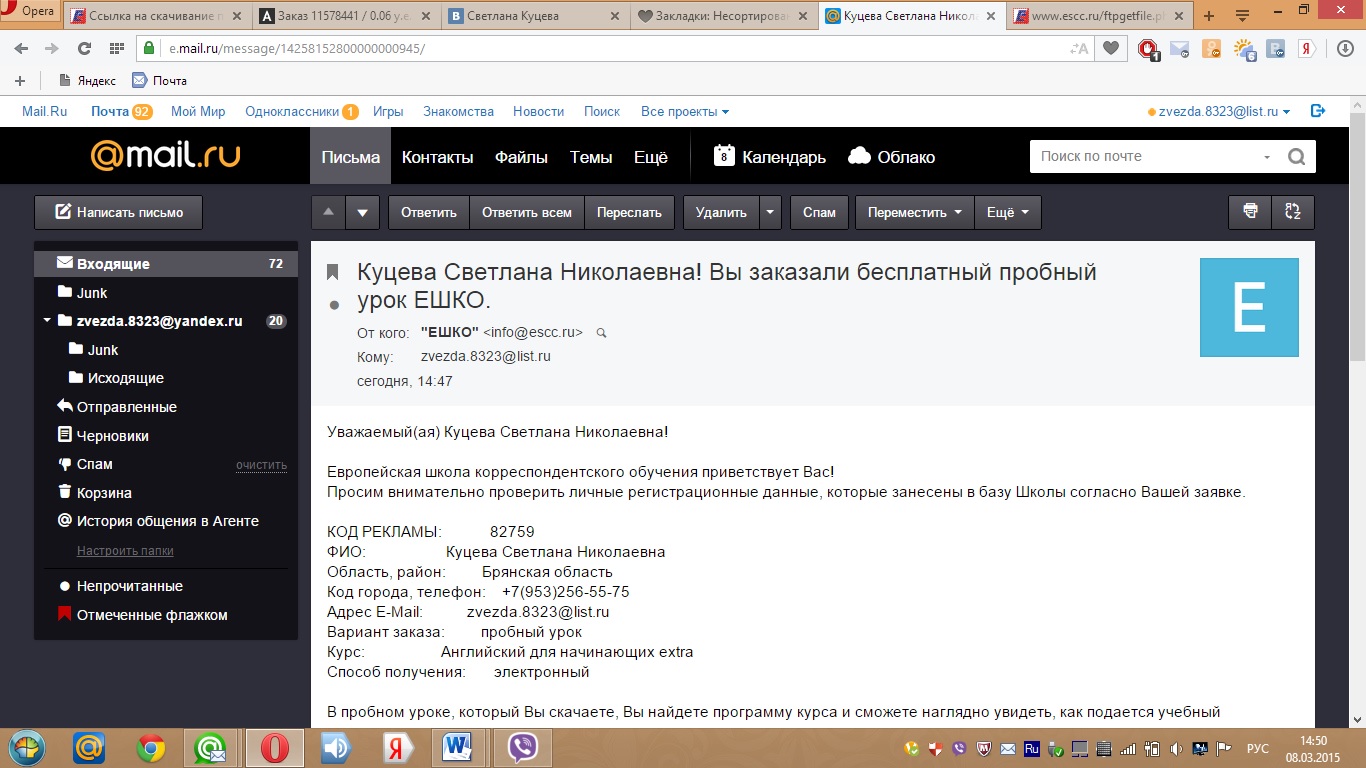Image resolution: width=1366 pixels, height=768 pixels.
Task: Open the Календарь service
Action: click(770, 157)
